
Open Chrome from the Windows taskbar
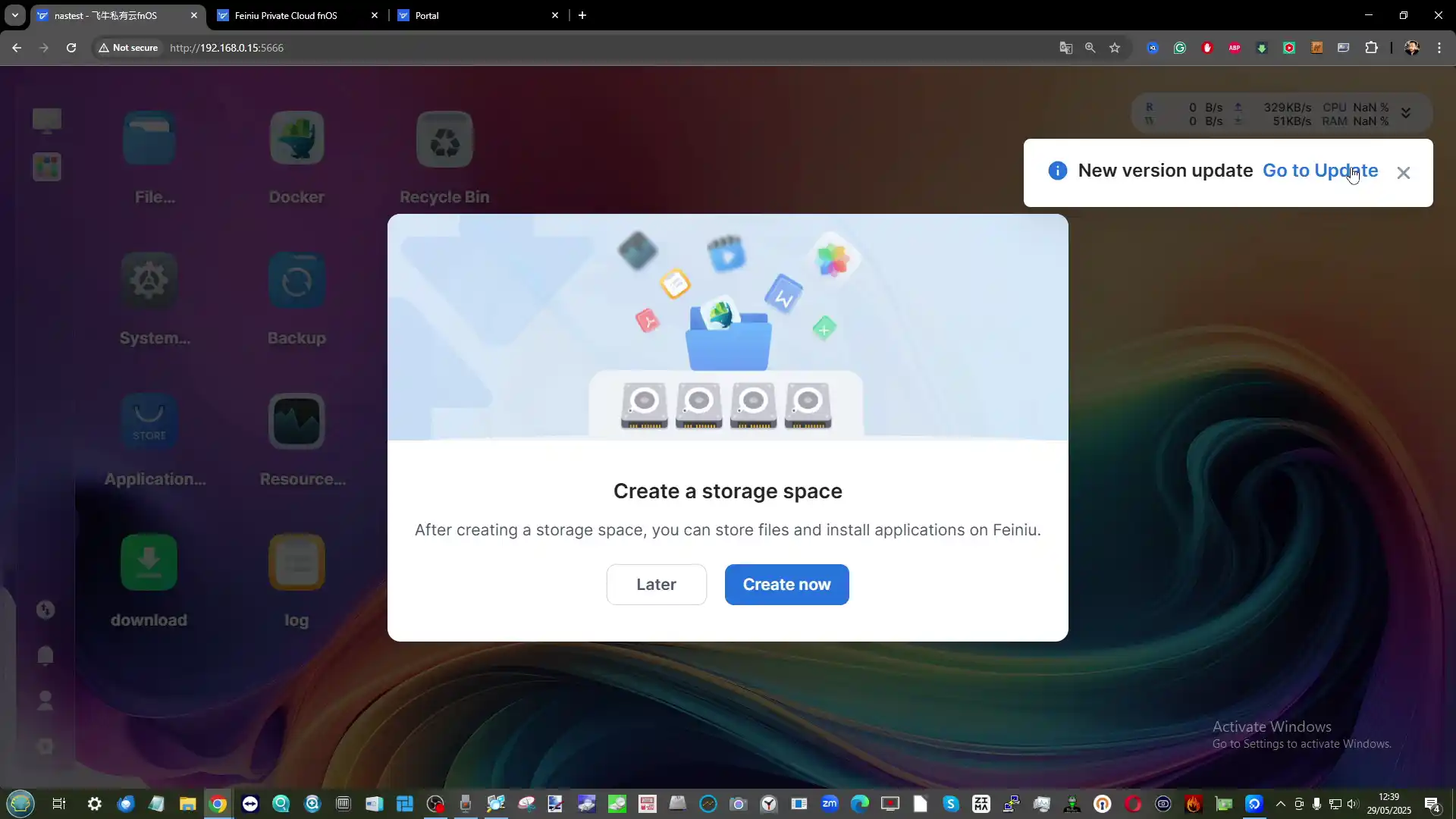(218, 804)
